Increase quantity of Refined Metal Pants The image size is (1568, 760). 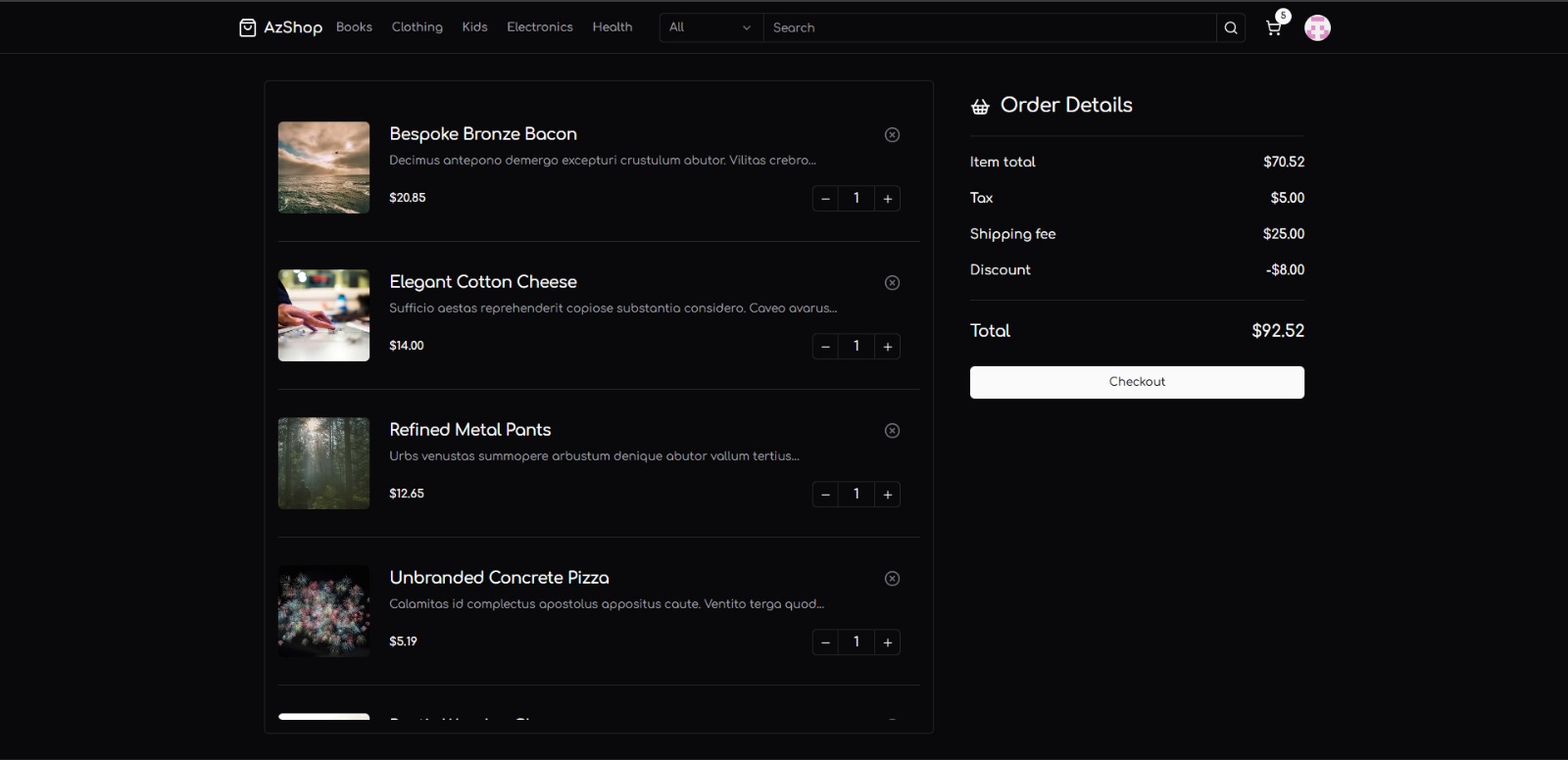tap(888, 495)
